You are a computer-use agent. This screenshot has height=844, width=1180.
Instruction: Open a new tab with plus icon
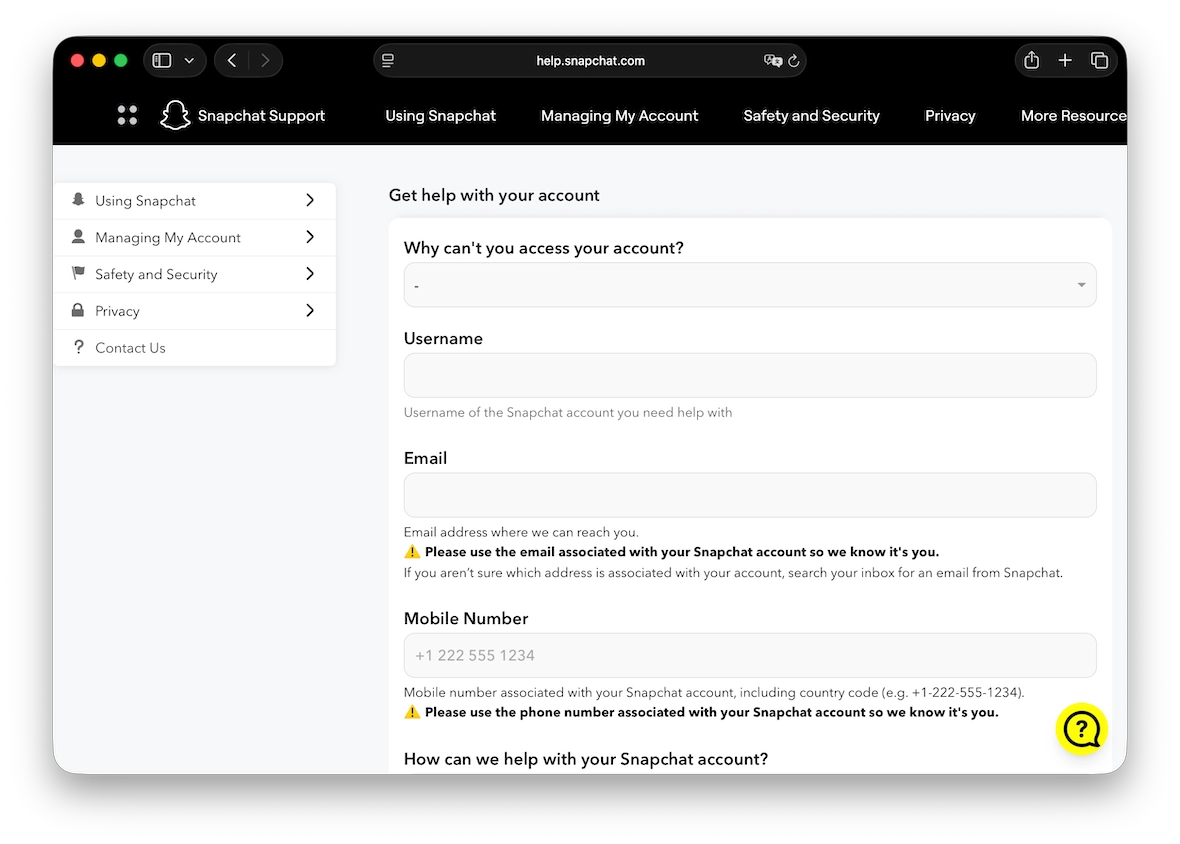[x=1065, y=60]
